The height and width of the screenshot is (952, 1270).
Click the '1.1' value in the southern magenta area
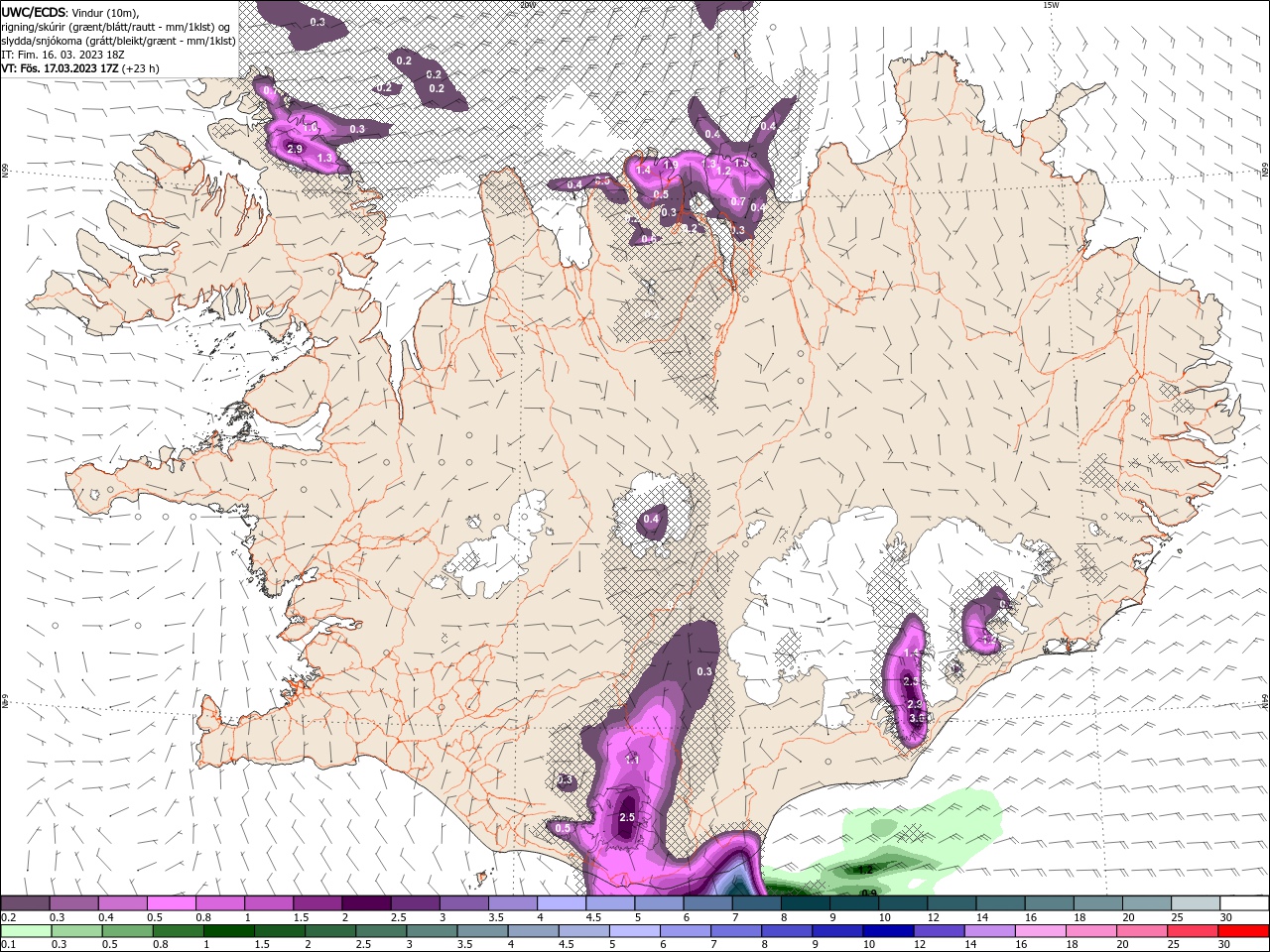click(633, 759)
